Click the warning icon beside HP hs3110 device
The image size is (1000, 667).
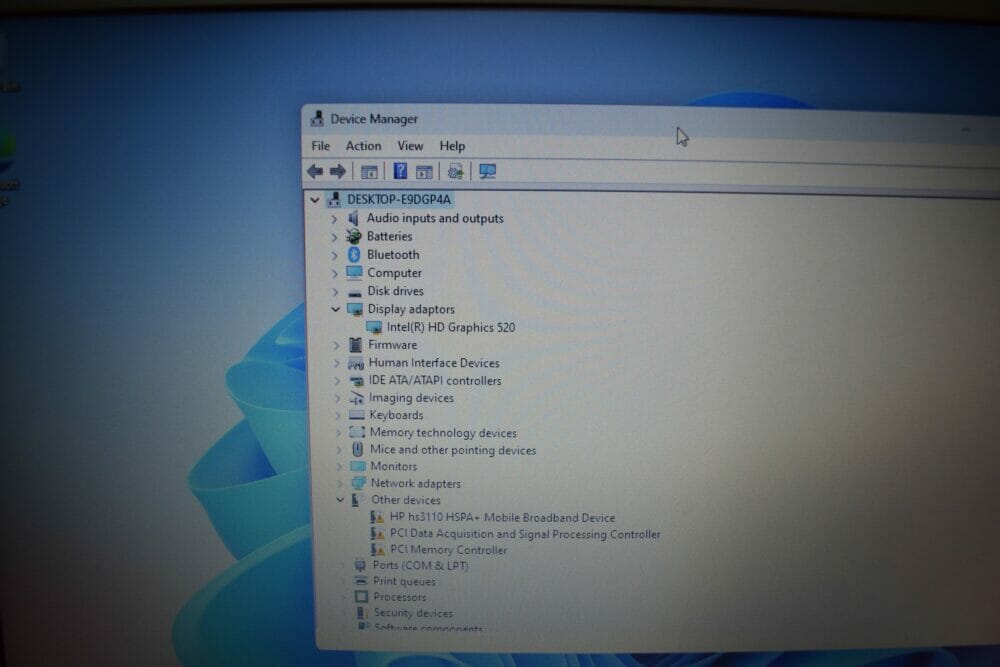tap(377, 517)
